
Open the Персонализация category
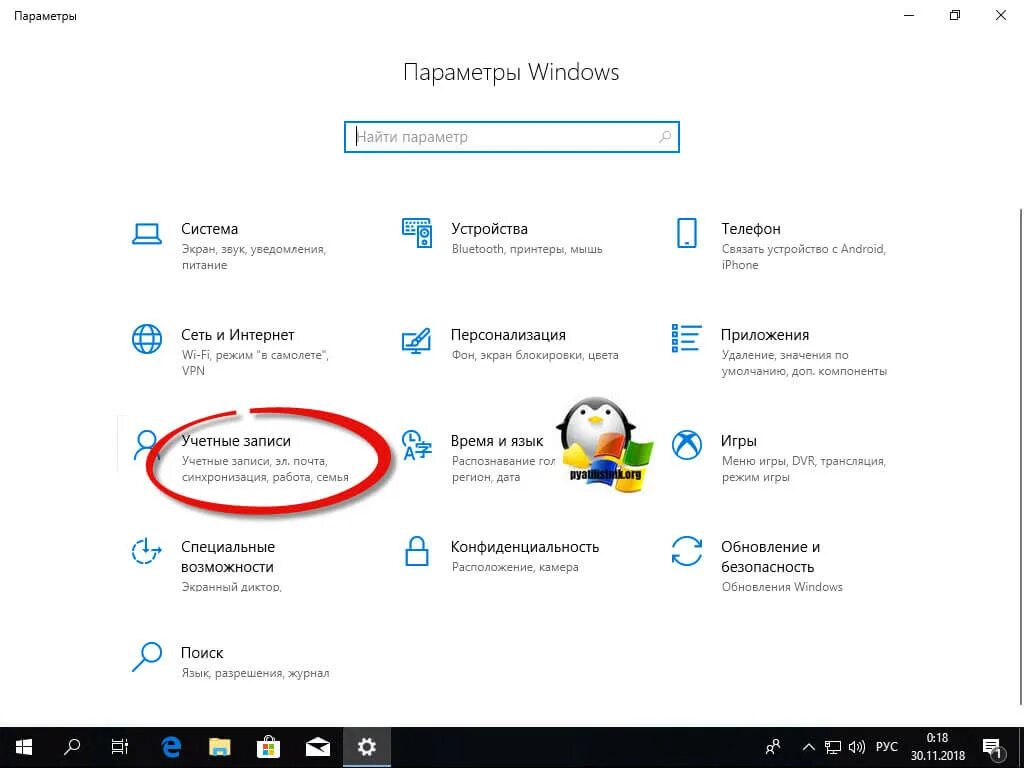tap(508, 335)
